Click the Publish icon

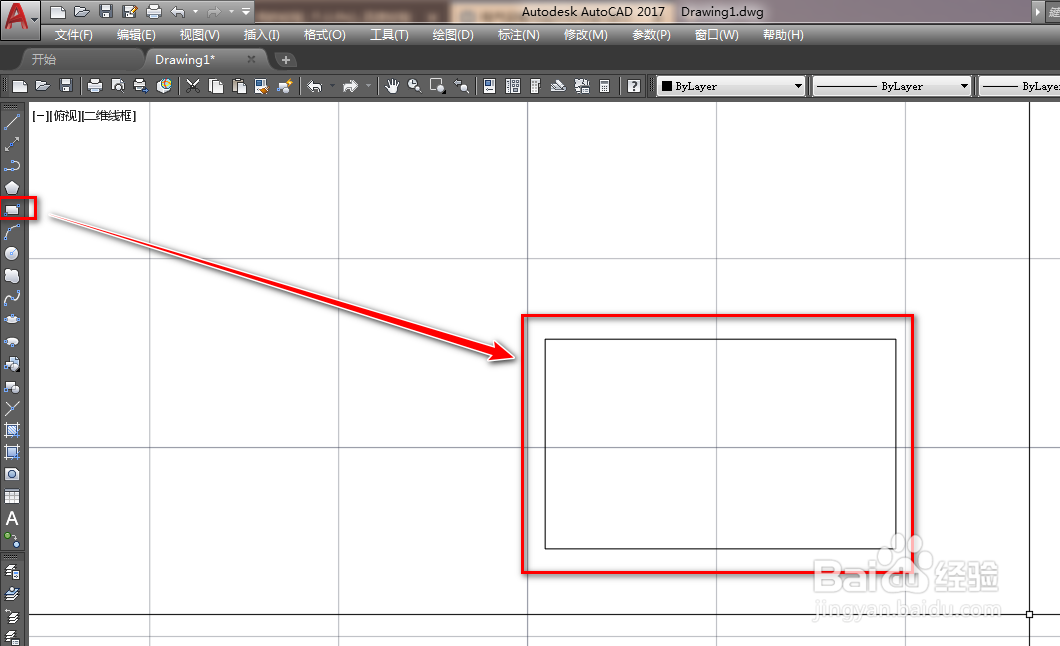[141, 86]
